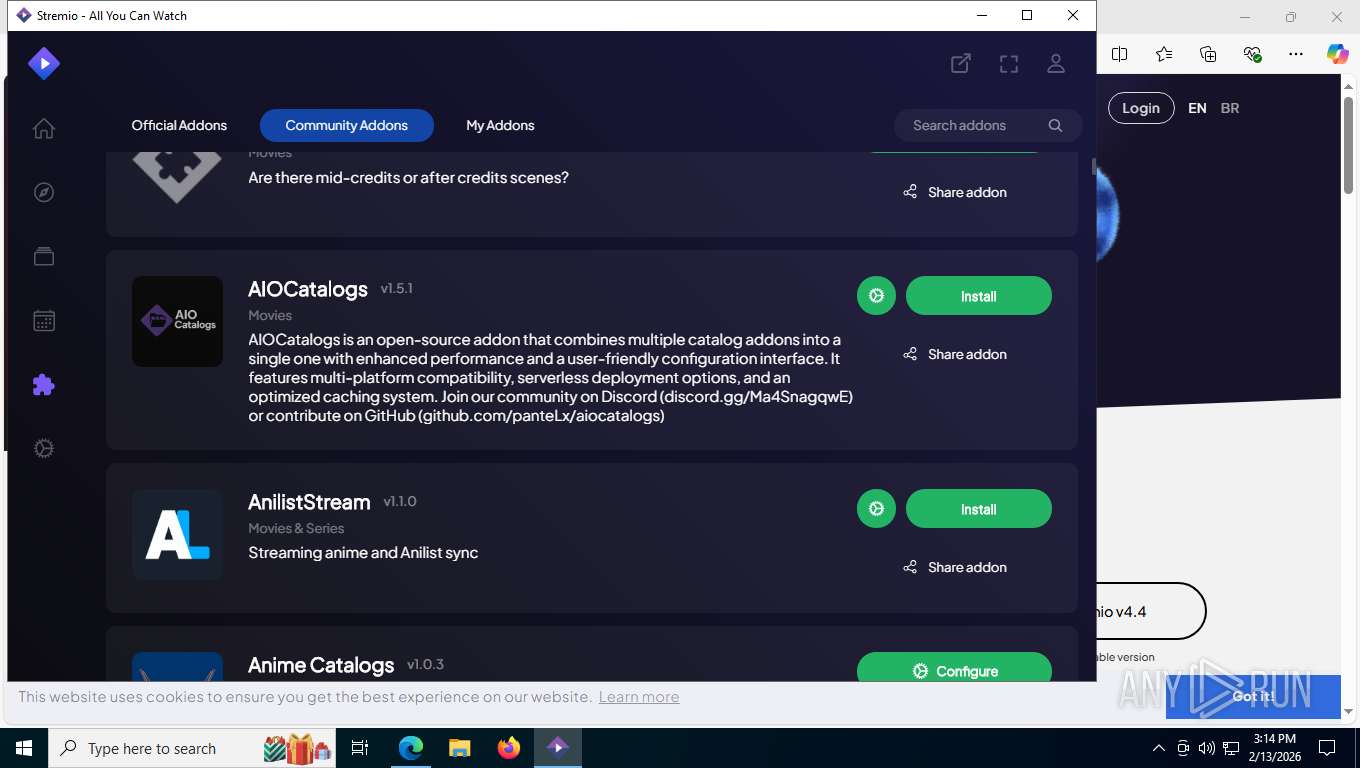
Task: Click the AIOCatalogs addon logo
Action: (x=177, y=321)
